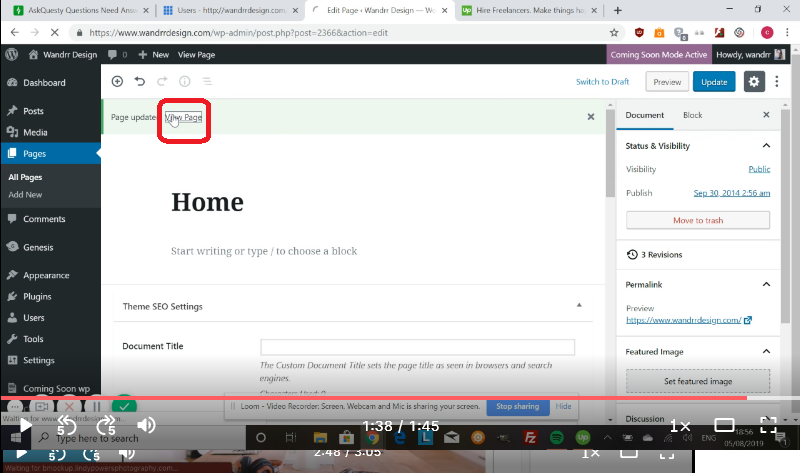Switch video to theater mode
Image resolution: width=800 pixels, height=473 pixels.
[724, 425]
